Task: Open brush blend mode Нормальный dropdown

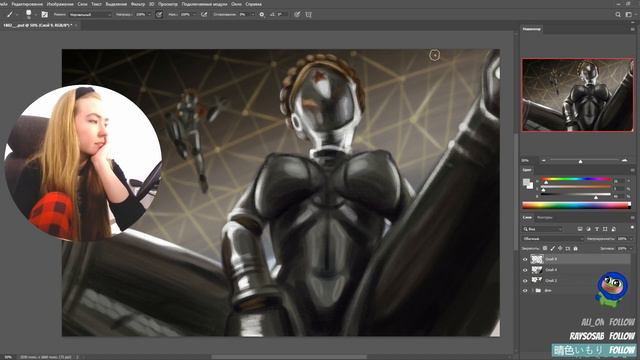Action: 90,14
